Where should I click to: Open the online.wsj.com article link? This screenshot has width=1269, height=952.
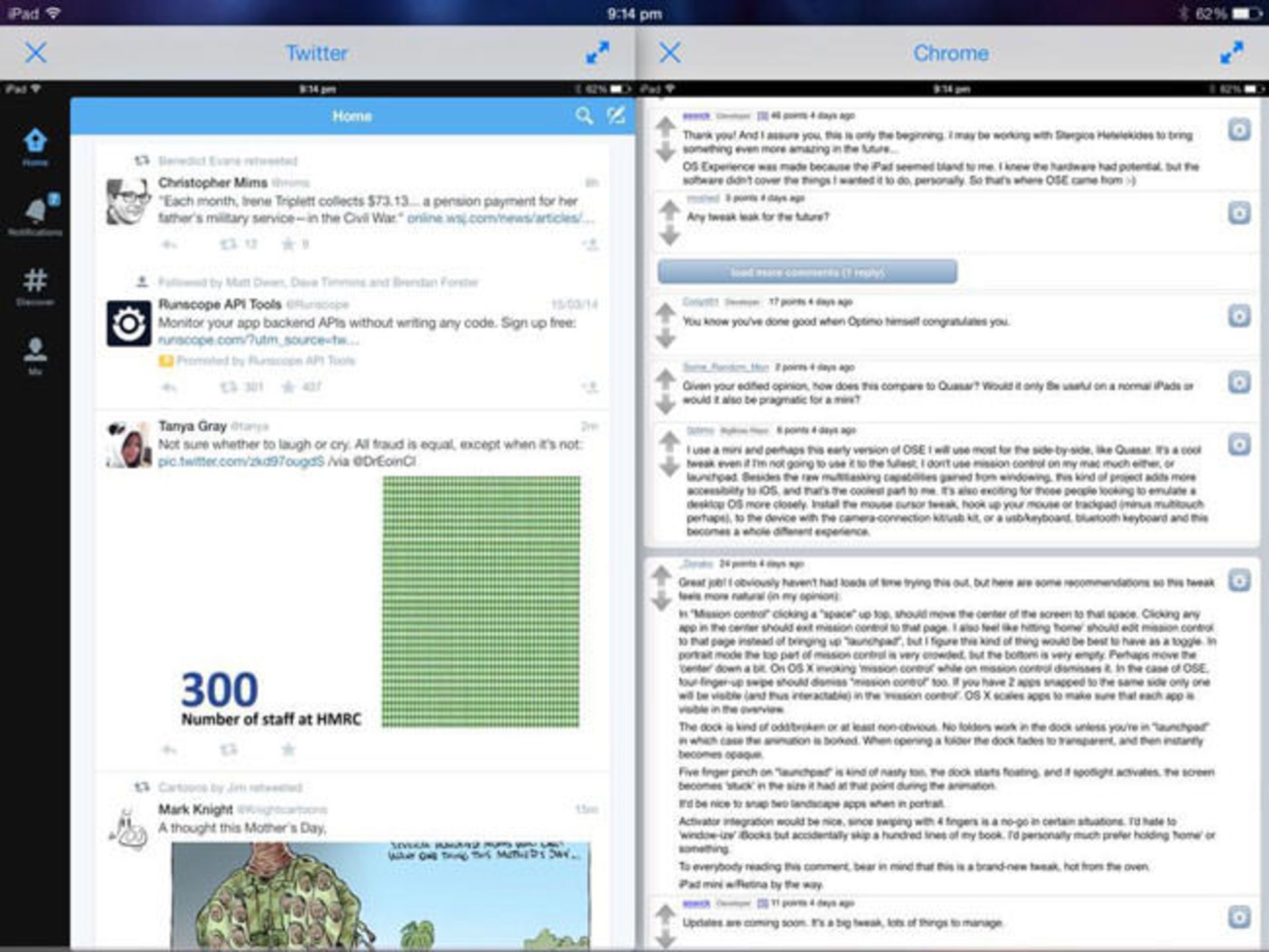[x=500, y=219]
